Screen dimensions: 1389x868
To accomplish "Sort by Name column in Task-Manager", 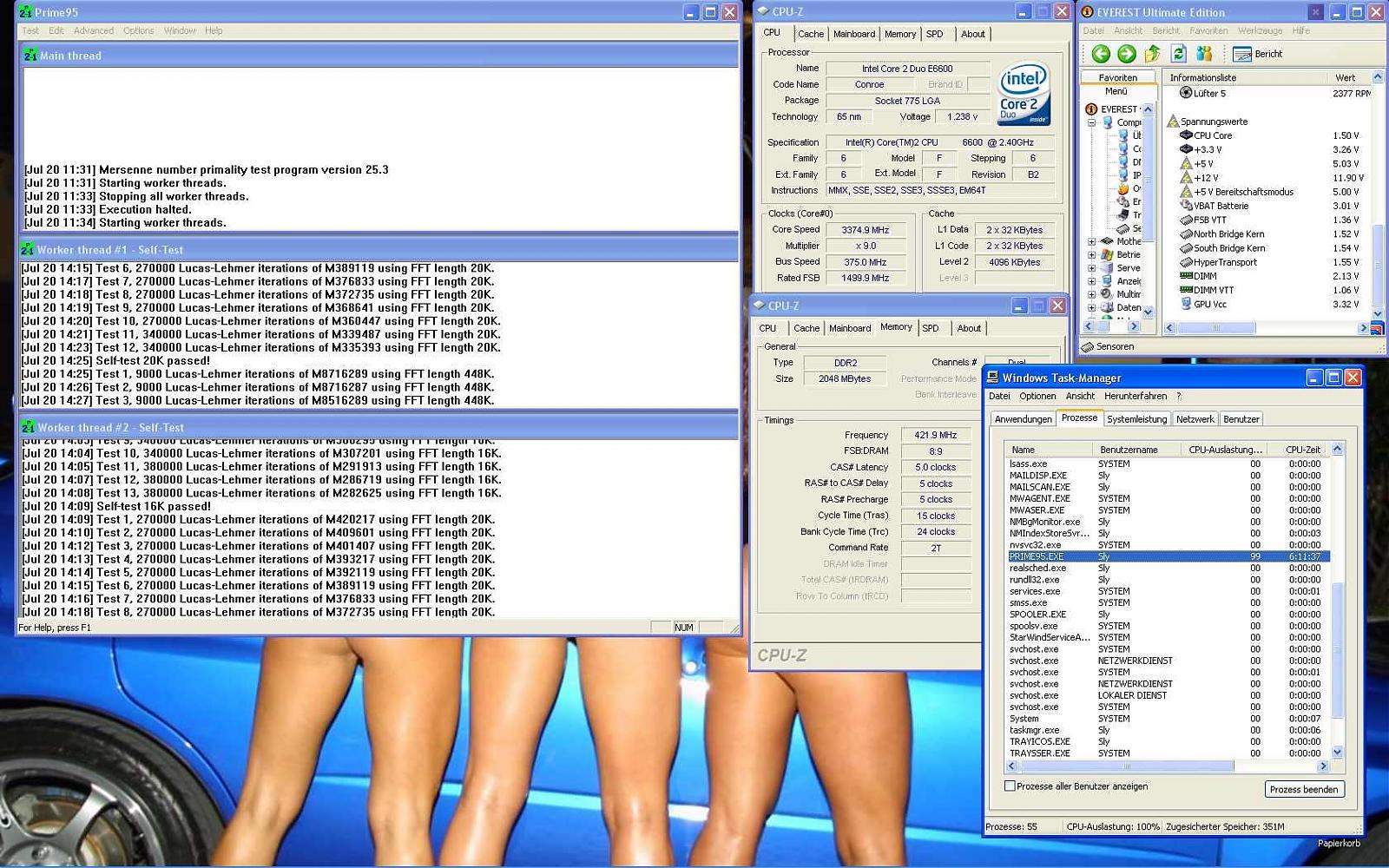I will point(1049,450).
